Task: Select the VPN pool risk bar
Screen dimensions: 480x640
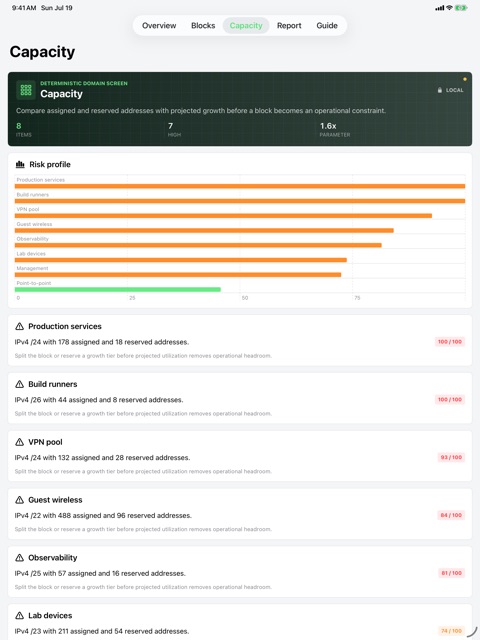Action: [223, 216]
